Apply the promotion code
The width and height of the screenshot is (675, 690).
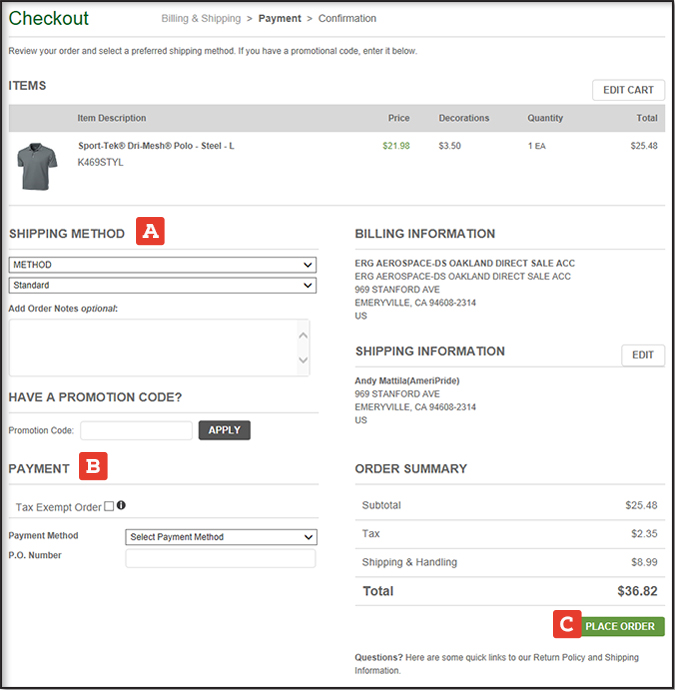click(224, 430)
